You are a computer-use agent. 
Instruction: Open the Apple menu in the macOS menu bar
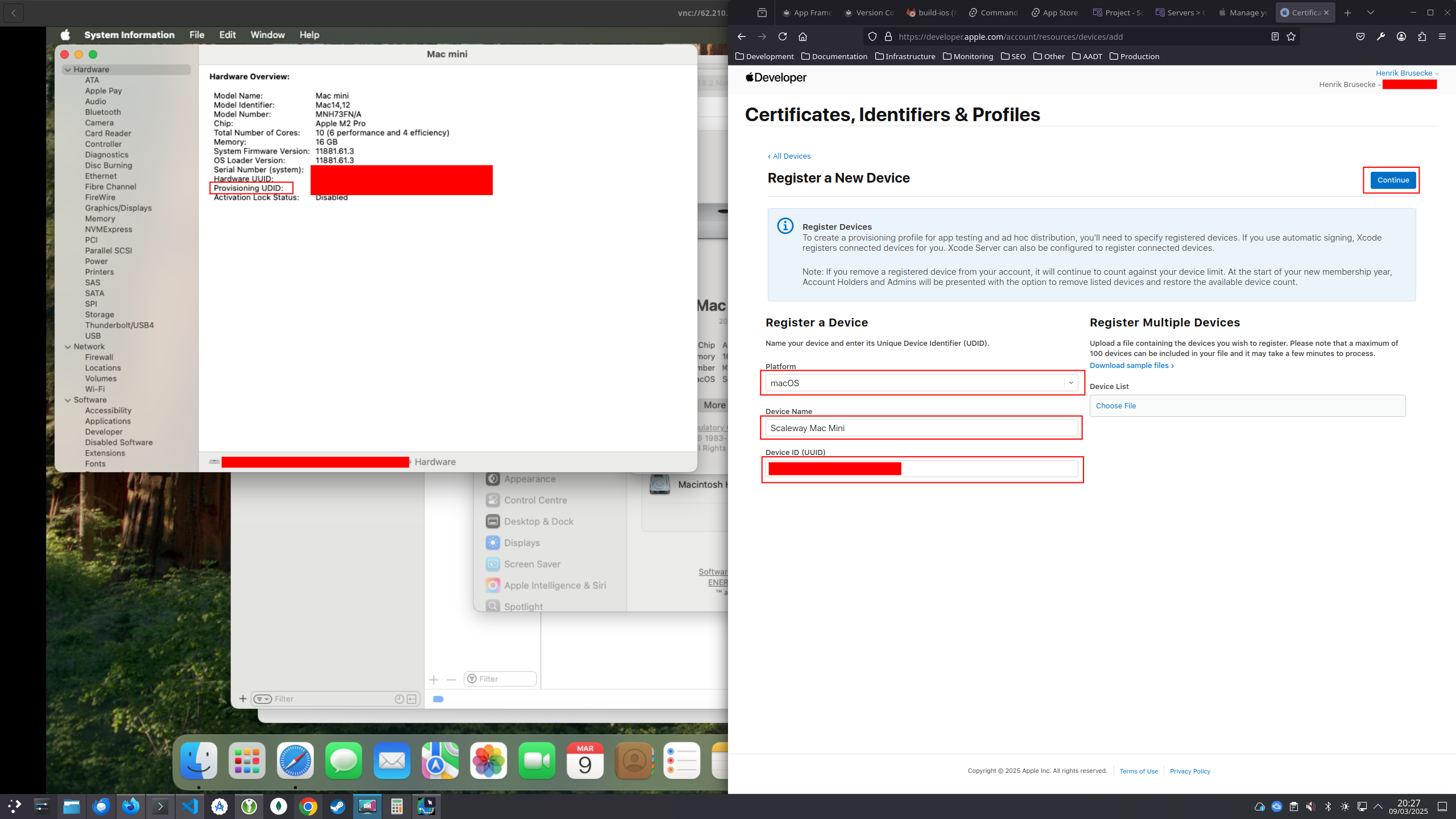[66, 35]
